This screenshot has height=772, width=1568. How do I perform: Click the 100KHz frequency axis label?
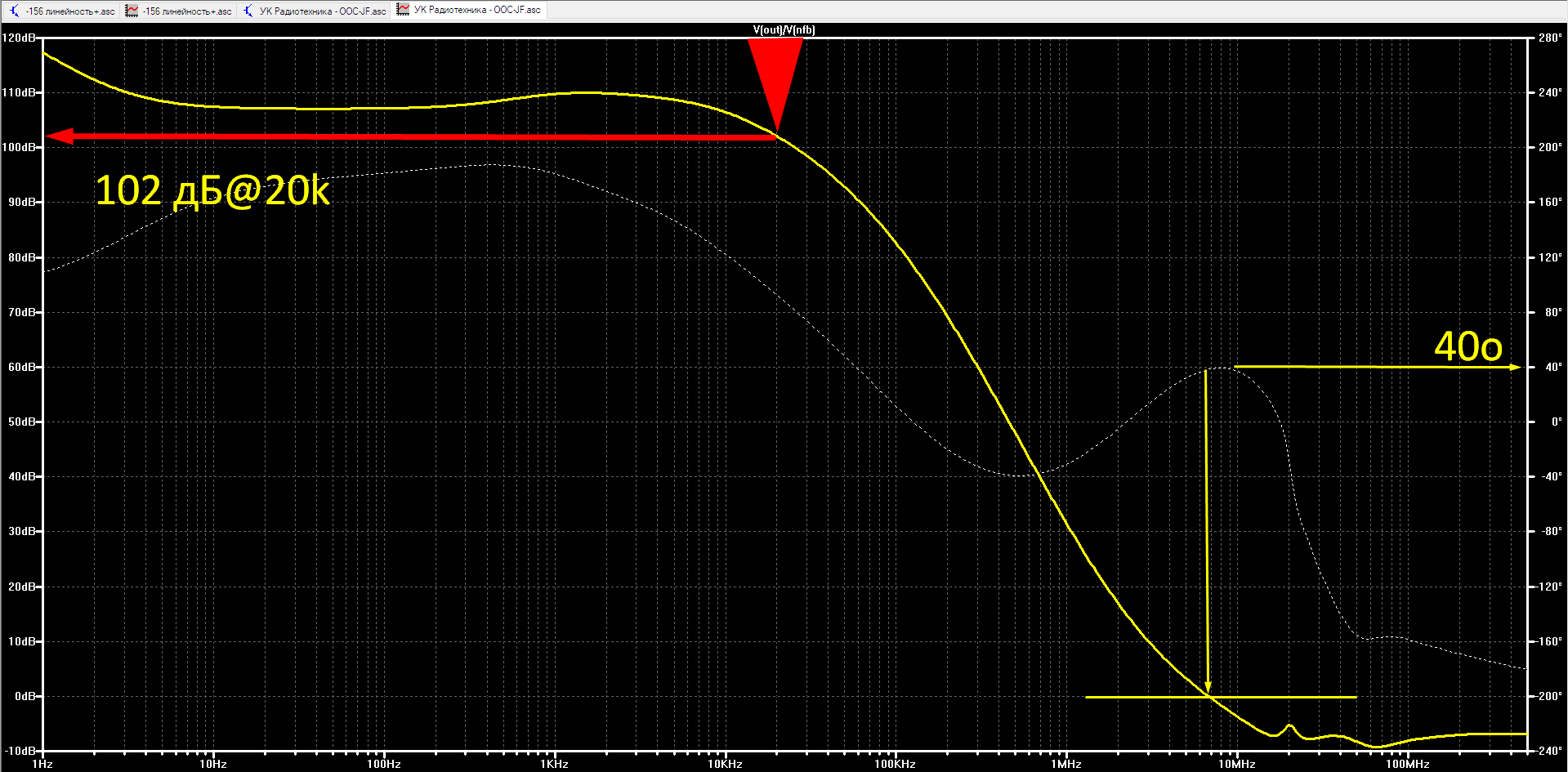[895, 764]
